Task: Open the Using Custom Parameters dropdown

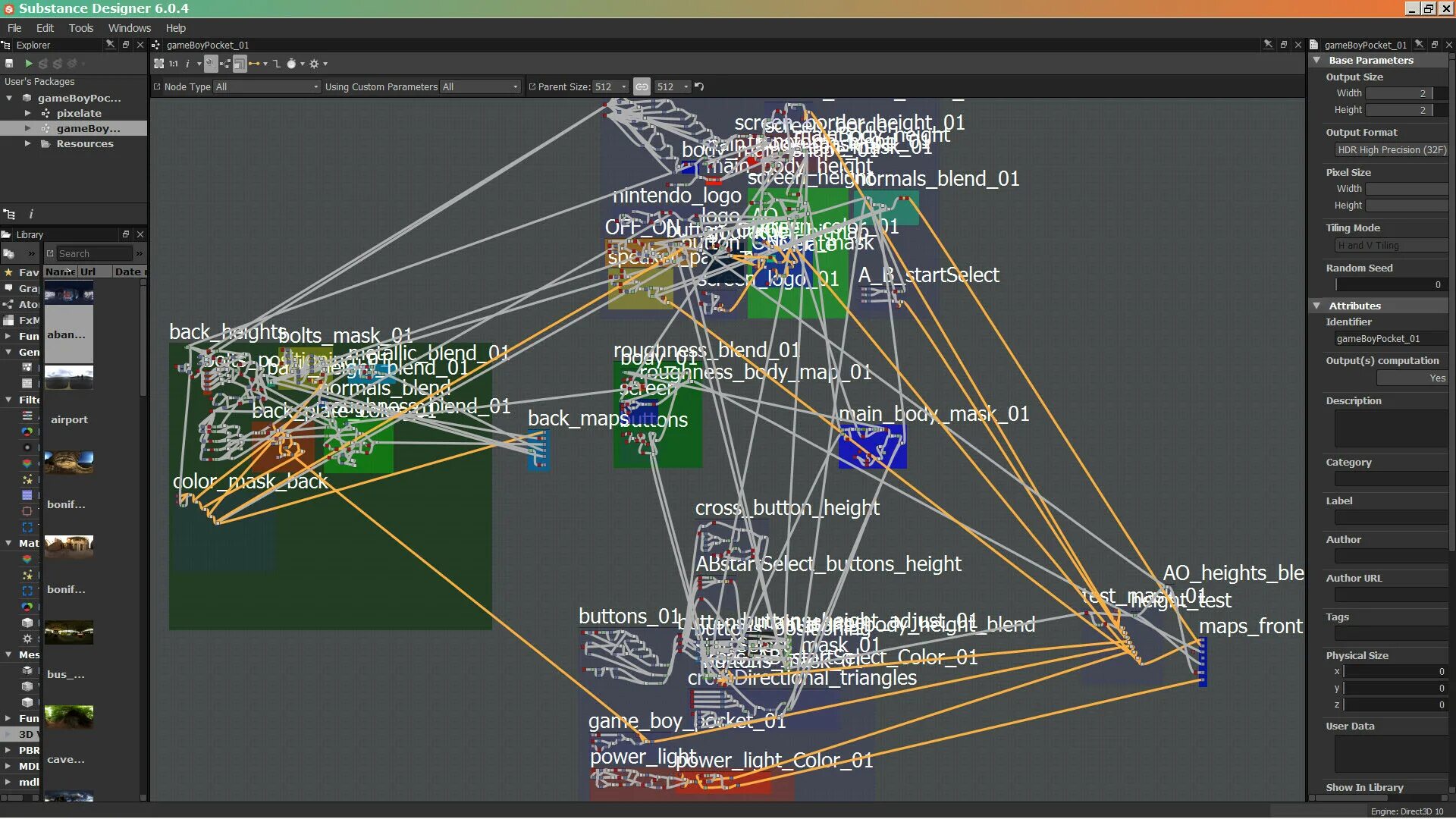Action: 480,86
